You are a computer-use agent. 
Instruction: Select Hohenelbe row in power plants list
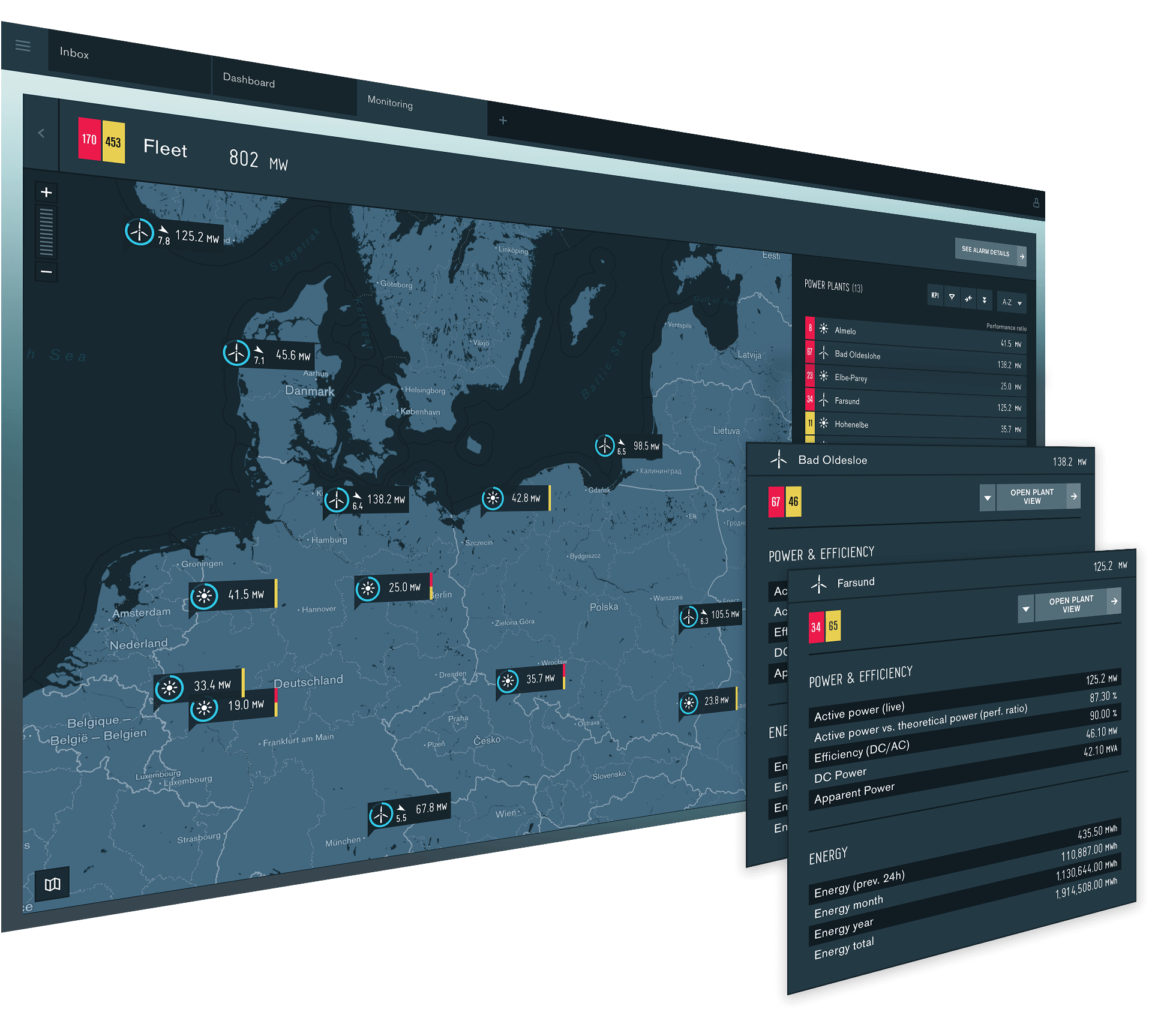(x=916, y=425)
